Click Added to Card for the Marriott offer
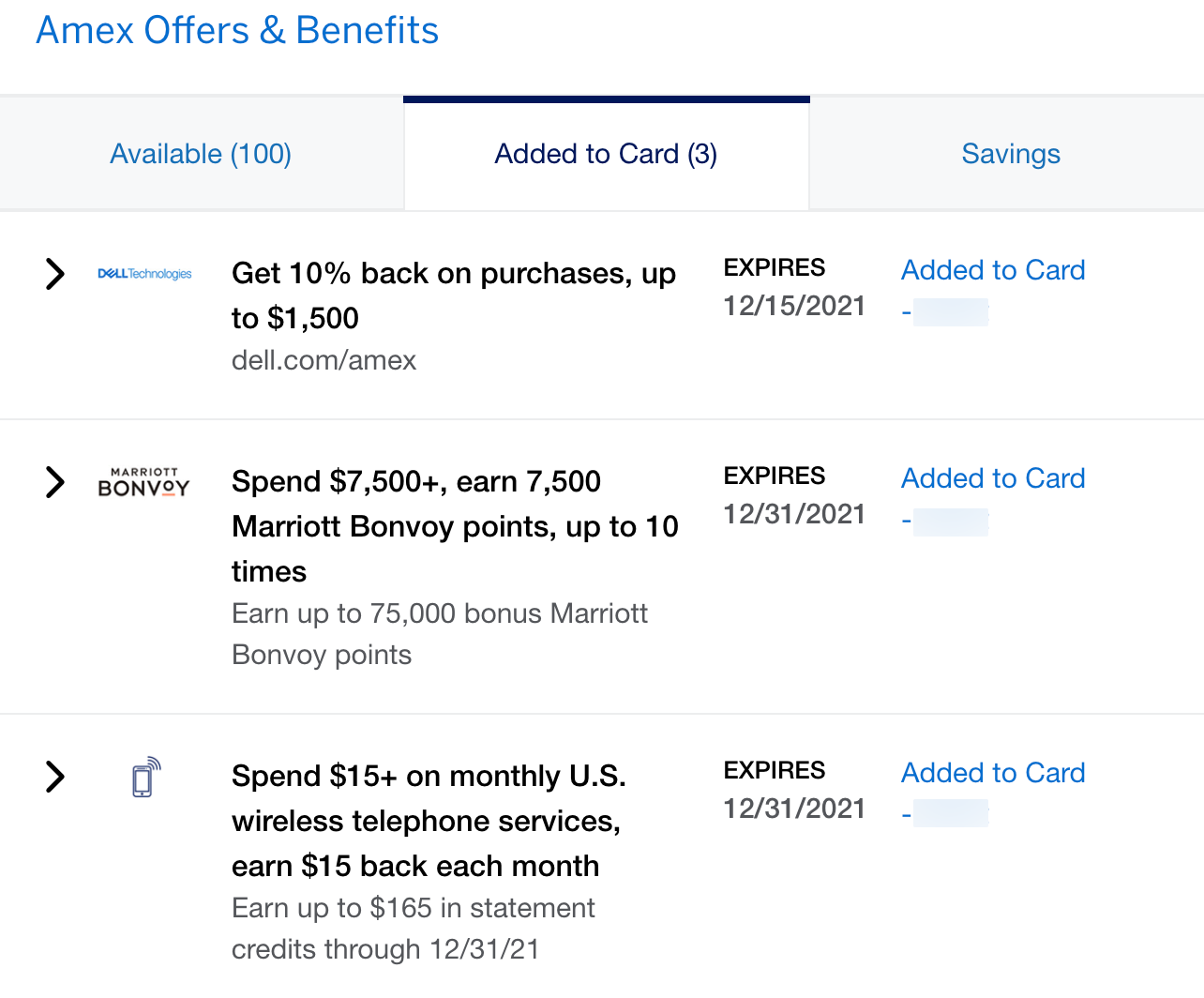 pos(993,478)
